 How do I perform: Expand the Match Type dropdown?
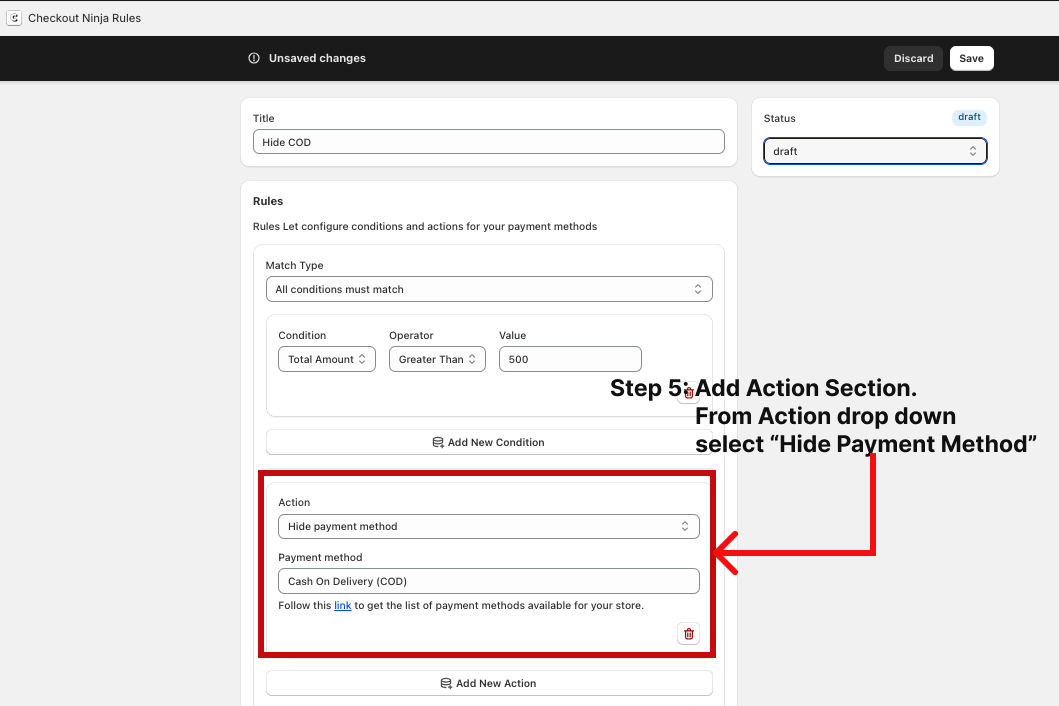[x=488, y=289]
